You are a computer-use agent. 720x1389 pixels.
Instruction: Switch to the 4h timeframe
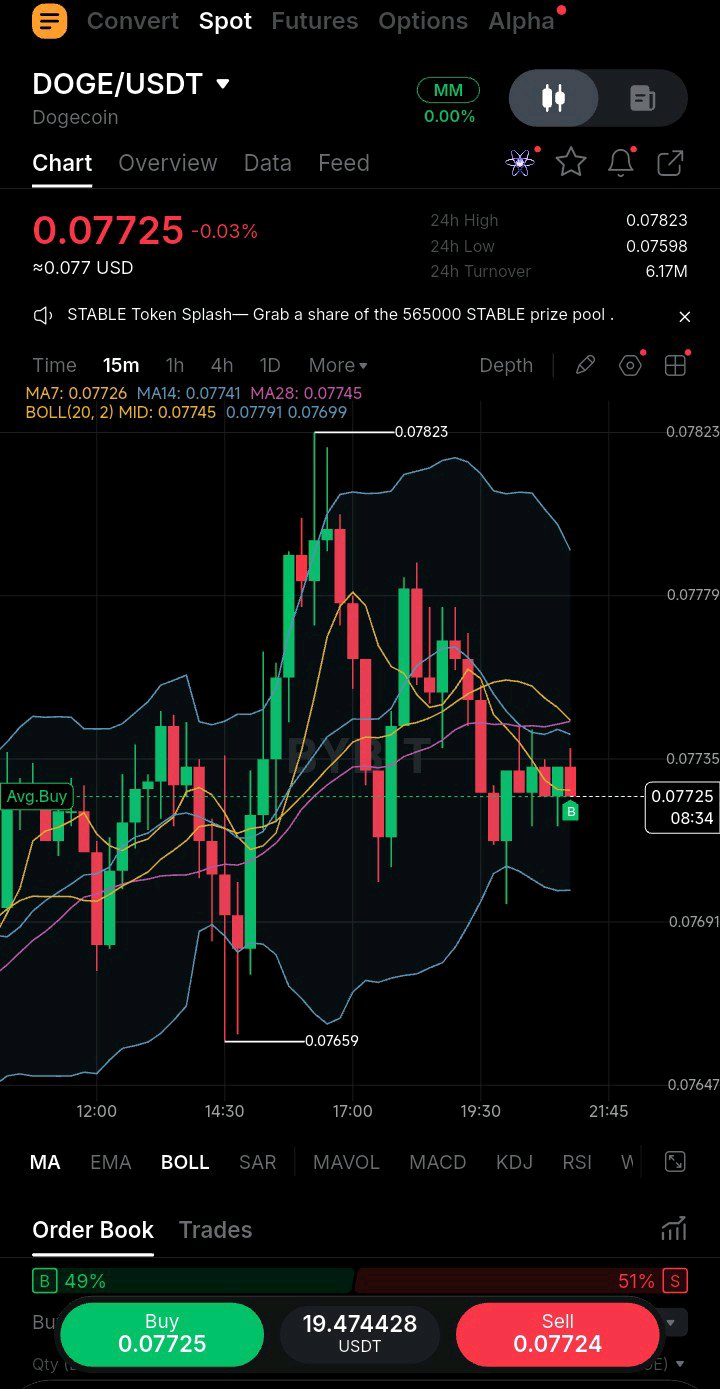(x=222, y=365)
